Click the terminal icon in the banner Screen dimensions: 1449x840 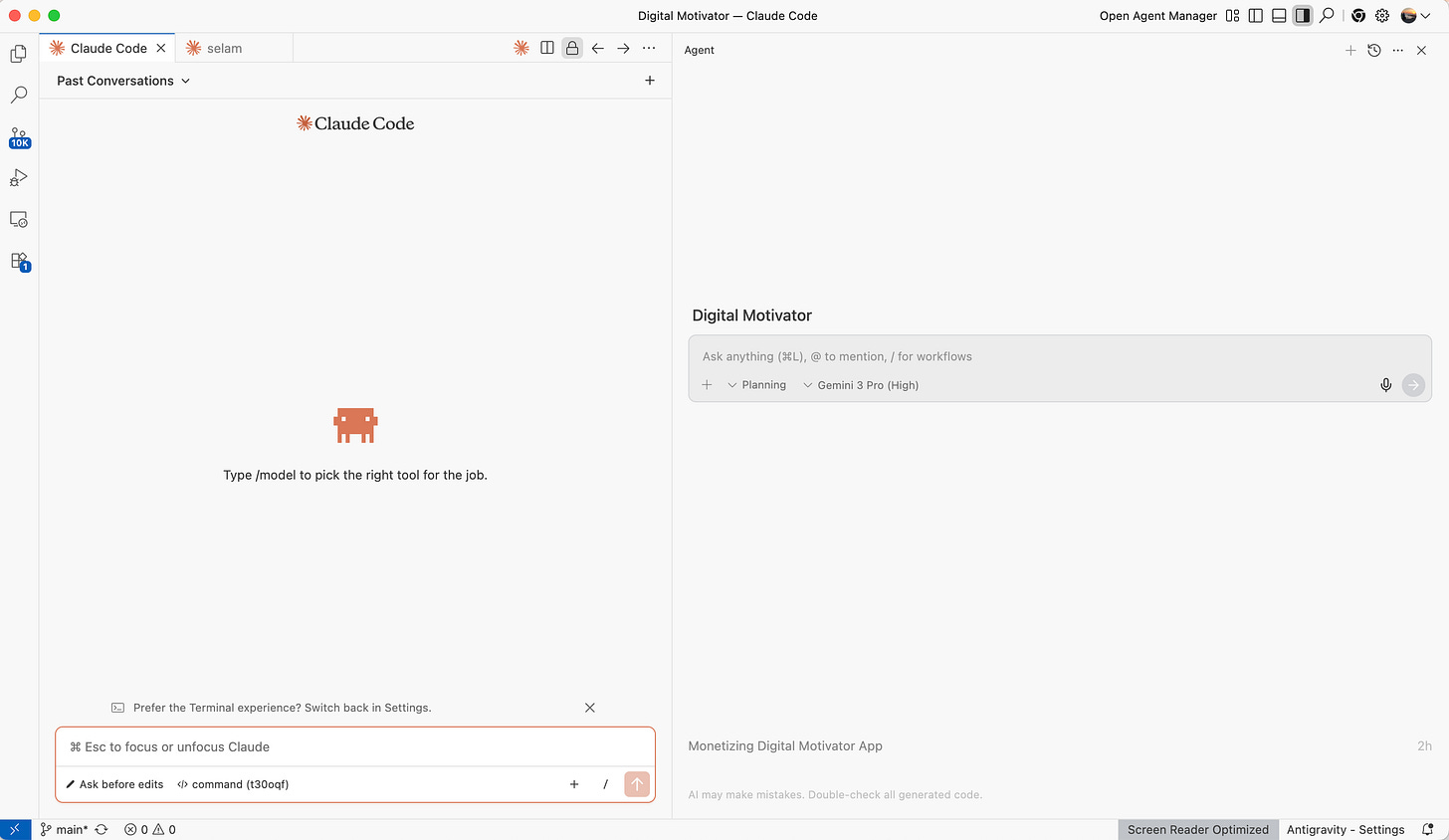[117, 708]
